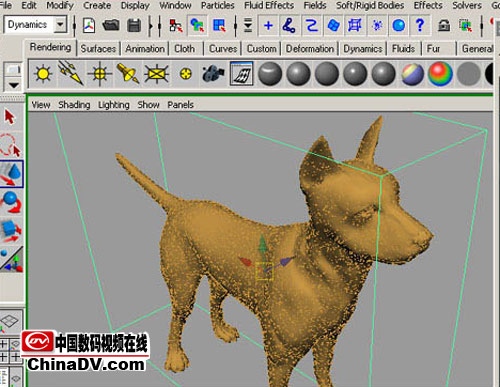Switch to the Surfaces shelf tab
This screenshot has width=500, height=387.
coord(98,49)
